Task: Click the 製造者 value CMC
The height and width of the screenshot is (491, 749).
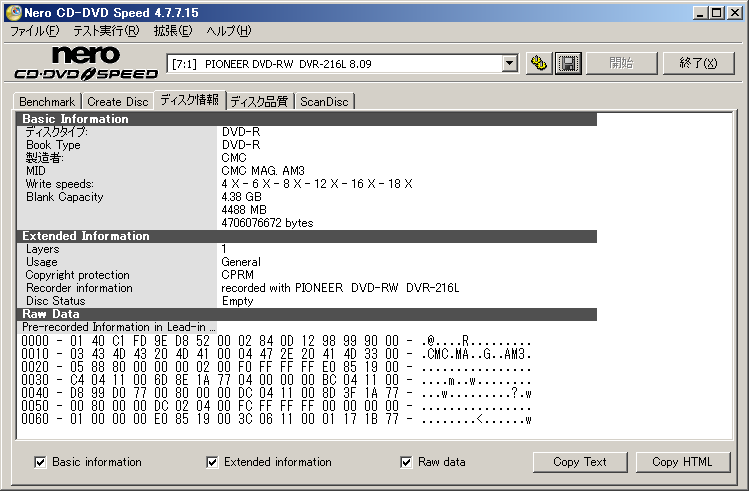Action: (234, 158)
